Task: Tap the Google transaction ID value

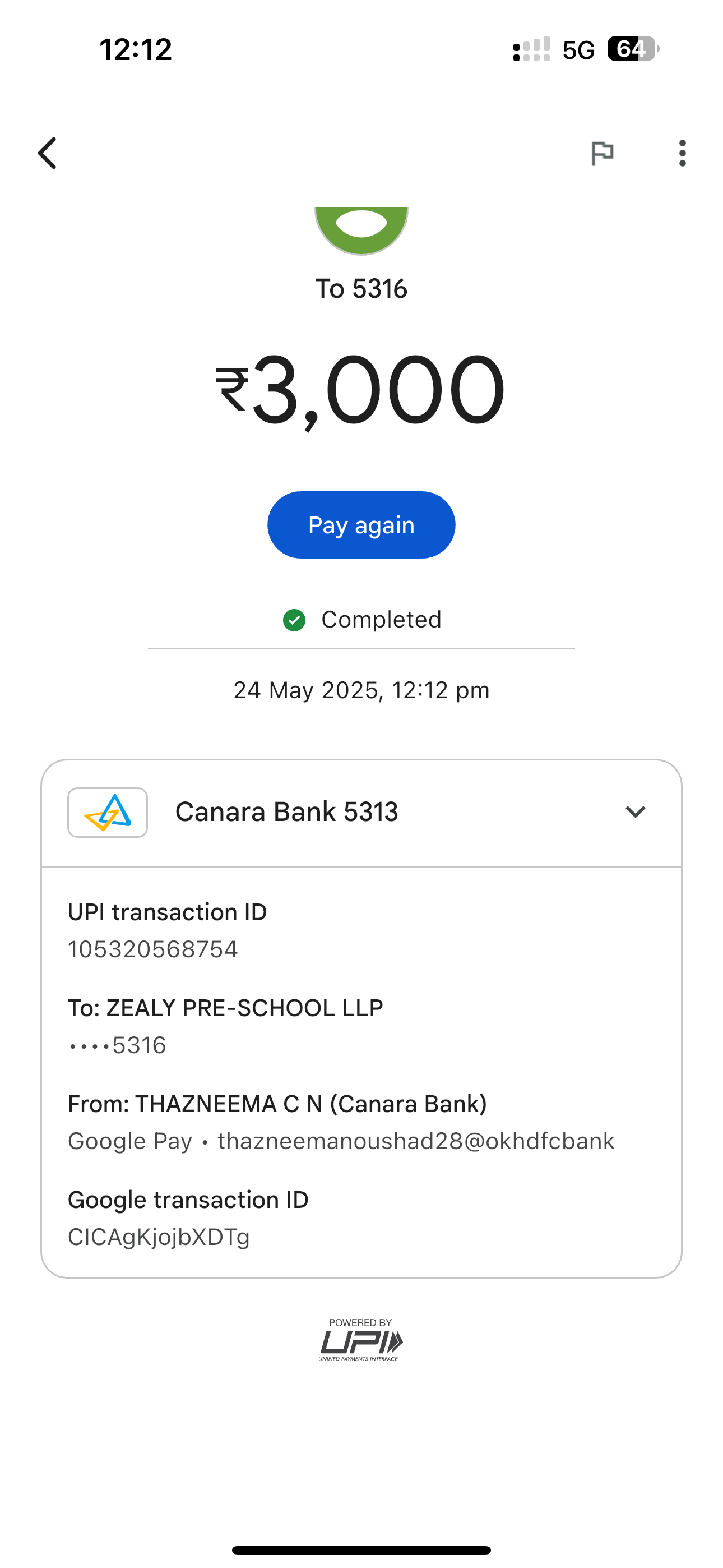Action: pyautogui.click(x=159, y=1237)
